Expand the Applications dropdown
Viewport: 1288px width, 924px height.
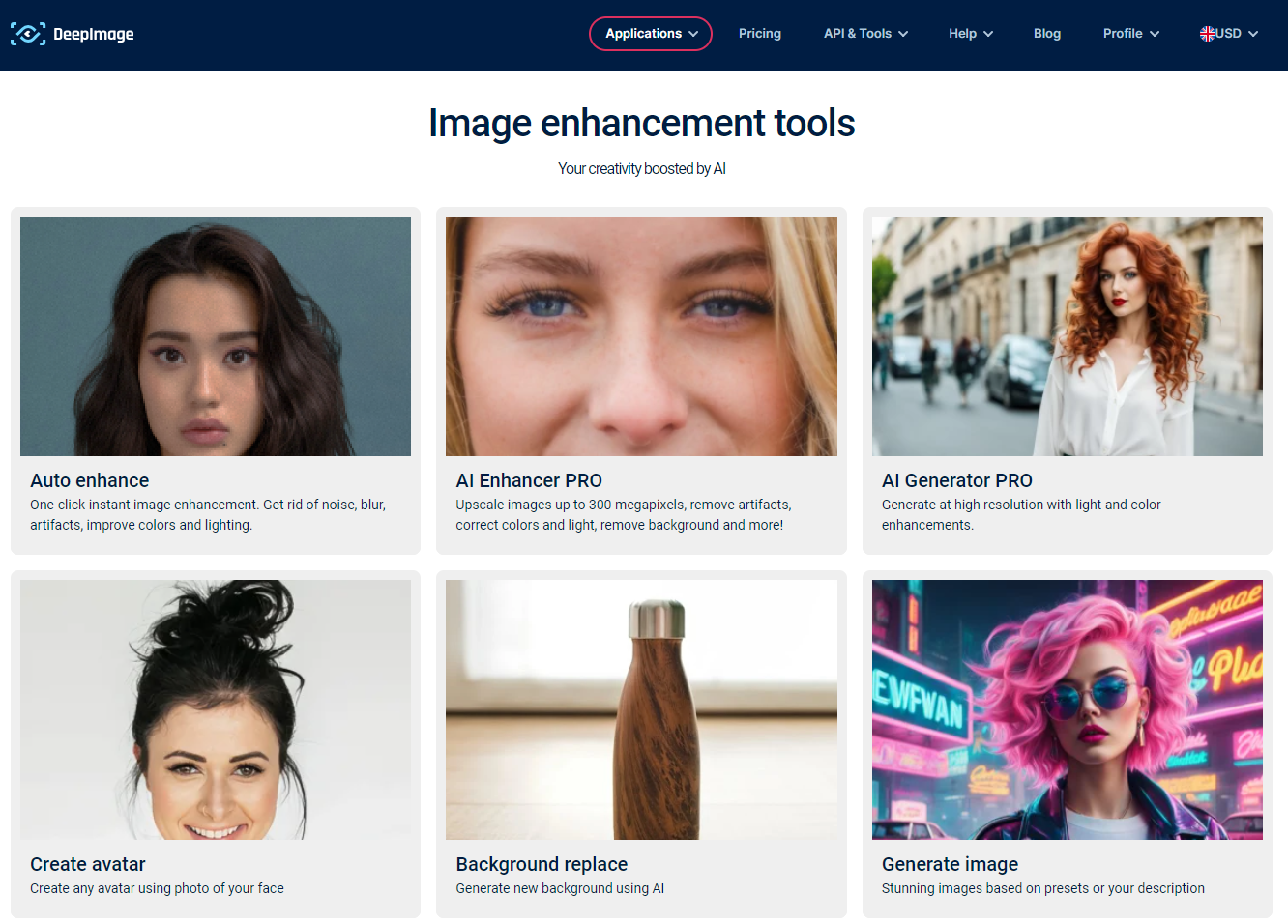[x=650, y=33]
